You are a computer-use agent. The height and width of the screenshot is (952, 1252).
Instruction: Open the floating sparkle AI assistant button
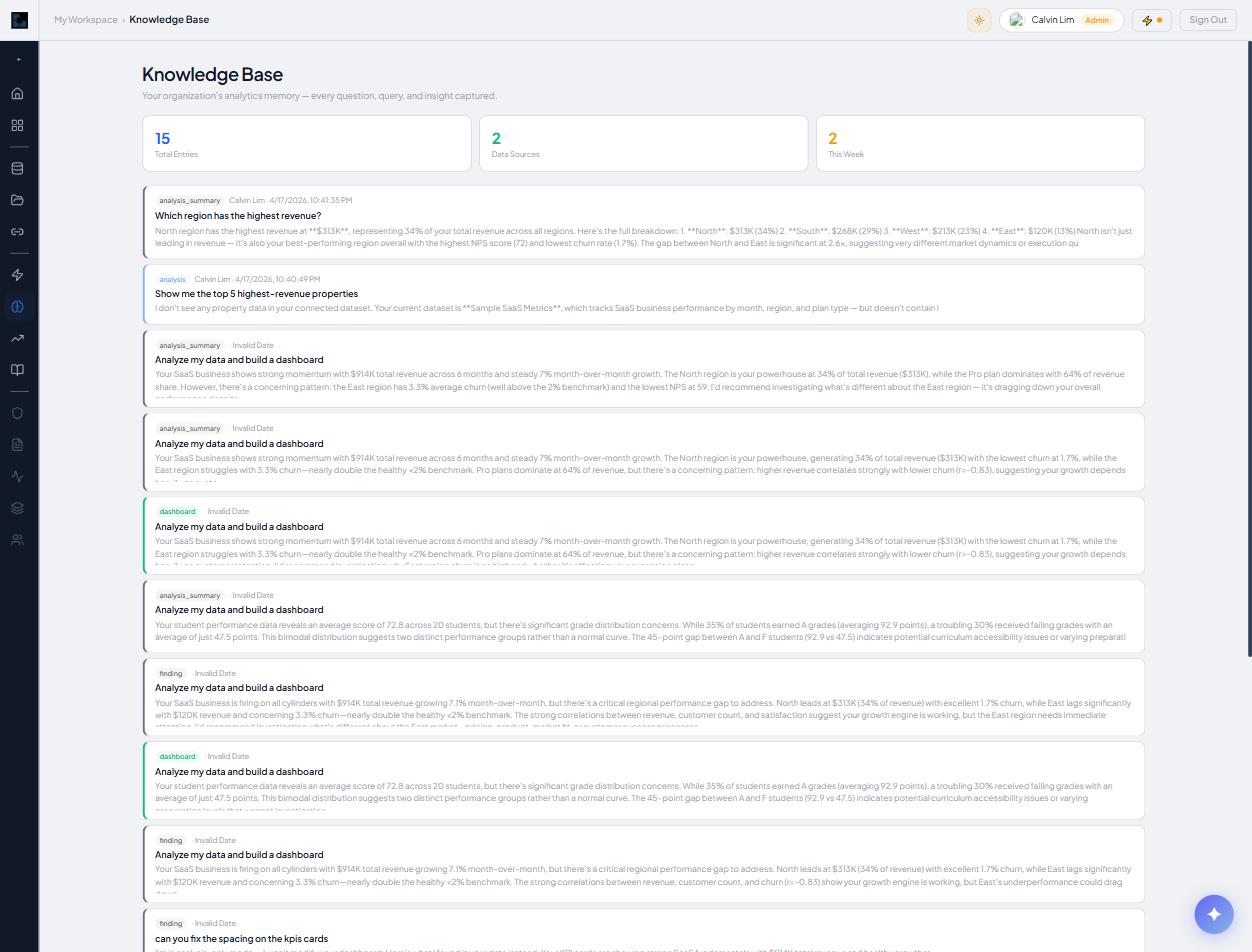(1214, 914)
